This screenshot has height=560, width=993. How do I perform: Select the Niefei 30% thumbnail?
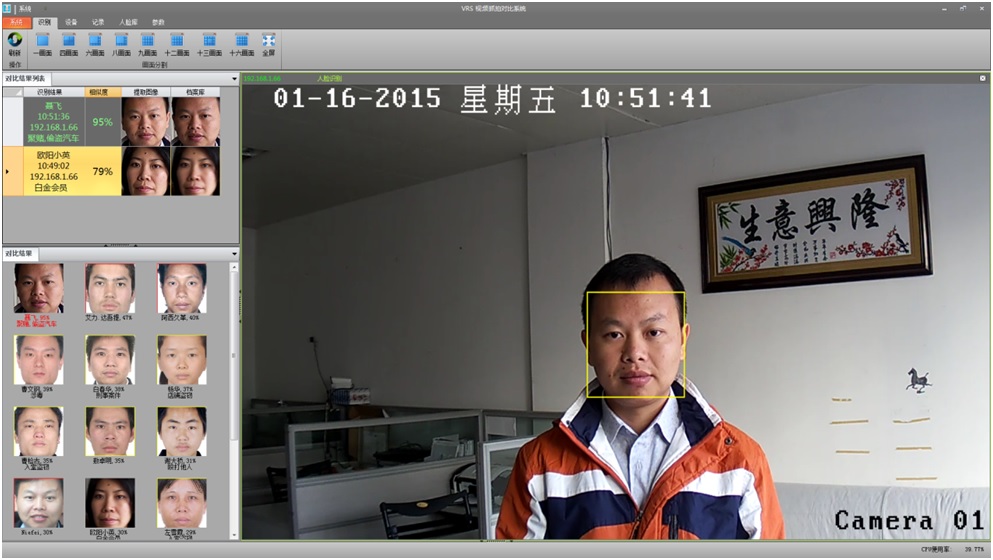click(39, 503)
